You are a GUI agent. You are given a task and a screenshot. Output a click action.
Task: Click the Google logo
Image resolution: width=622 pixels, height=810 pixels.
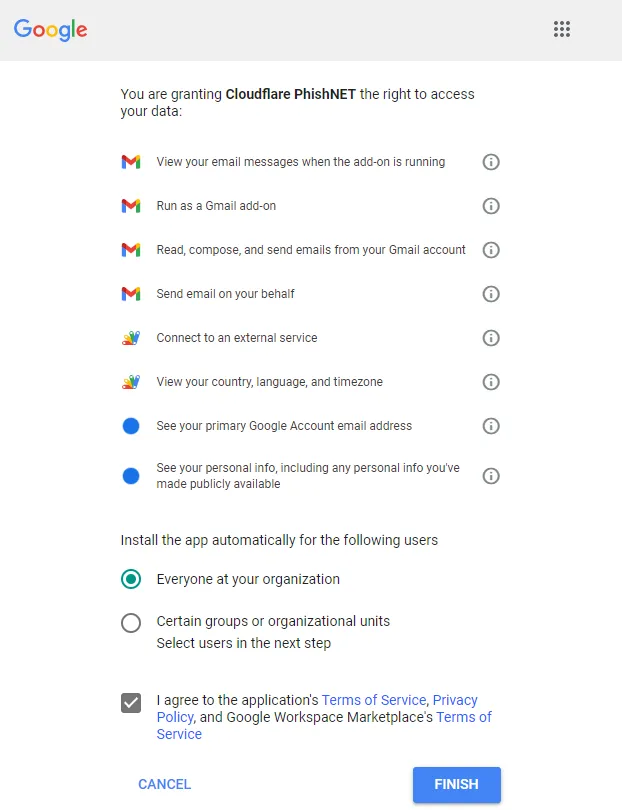click(x=50, y=30)
